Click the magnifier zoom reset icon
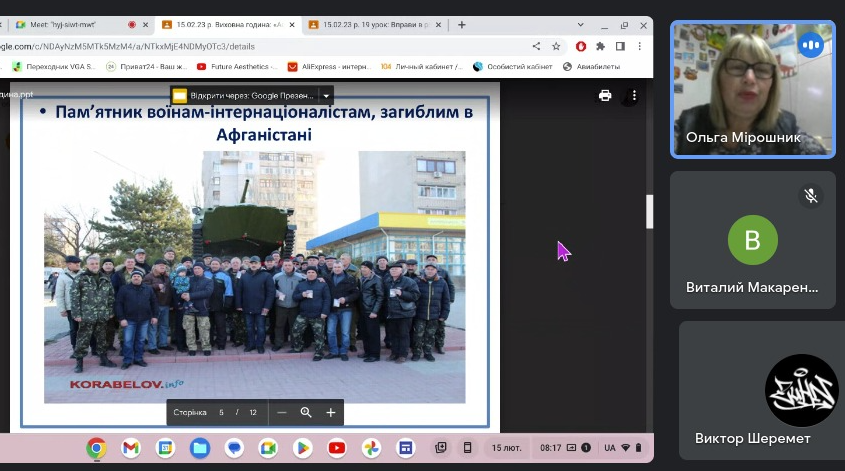Image resolution: width=845 pixels, height=471 pixels. 306,412
